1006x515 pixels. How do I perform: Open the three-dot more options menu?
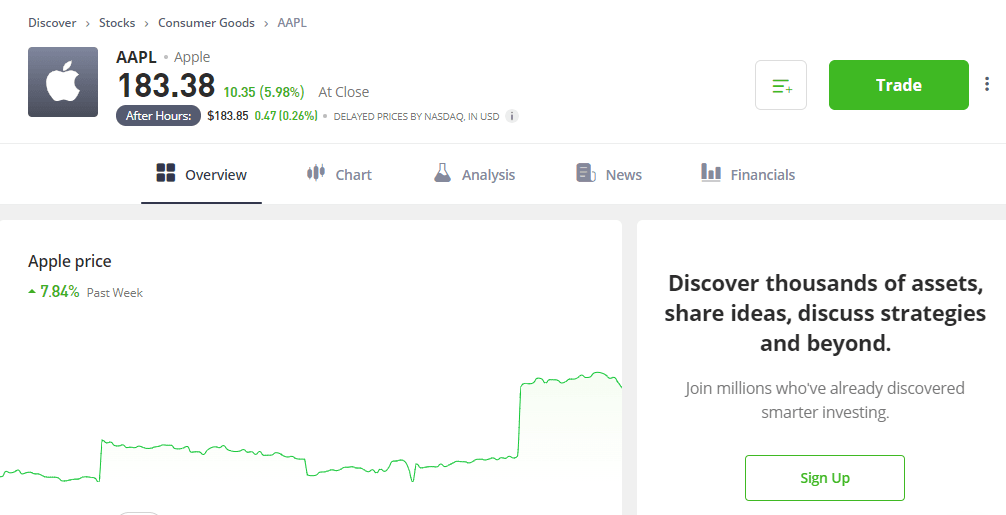[987, 85]
